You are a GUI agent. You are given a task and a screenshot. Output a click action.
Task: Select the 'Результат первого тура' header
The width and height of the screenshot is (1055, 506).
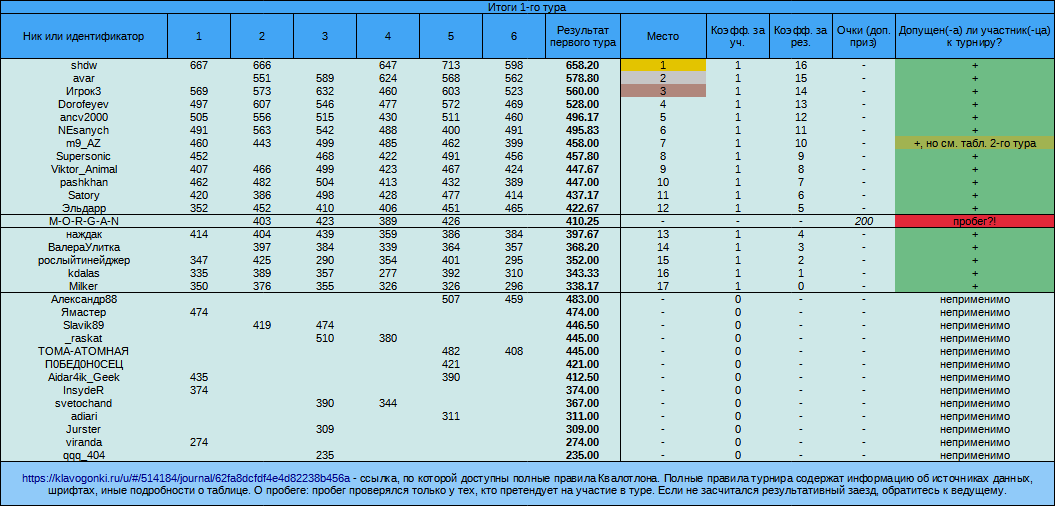click(583, 36)
